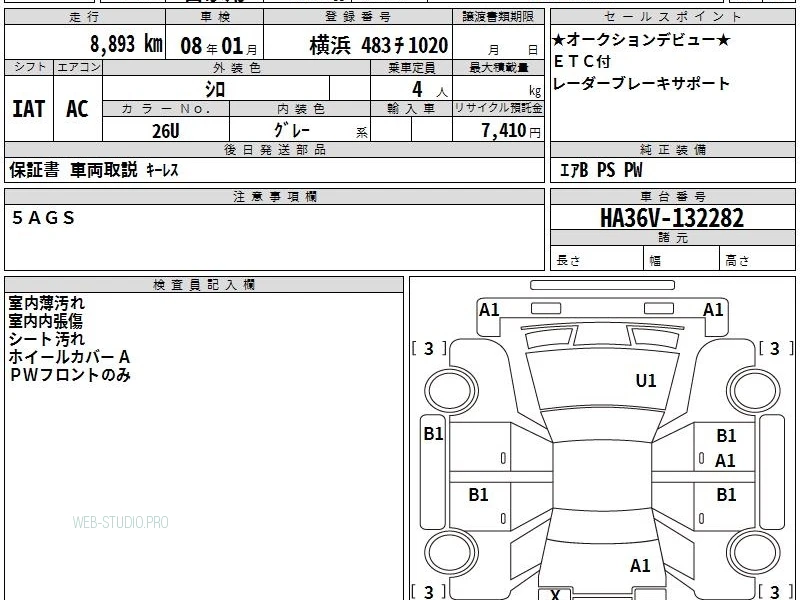The width and height of the screenshot is (800, 600).
Task: Click the ETC付 sales point
Action: click(582, 61)
